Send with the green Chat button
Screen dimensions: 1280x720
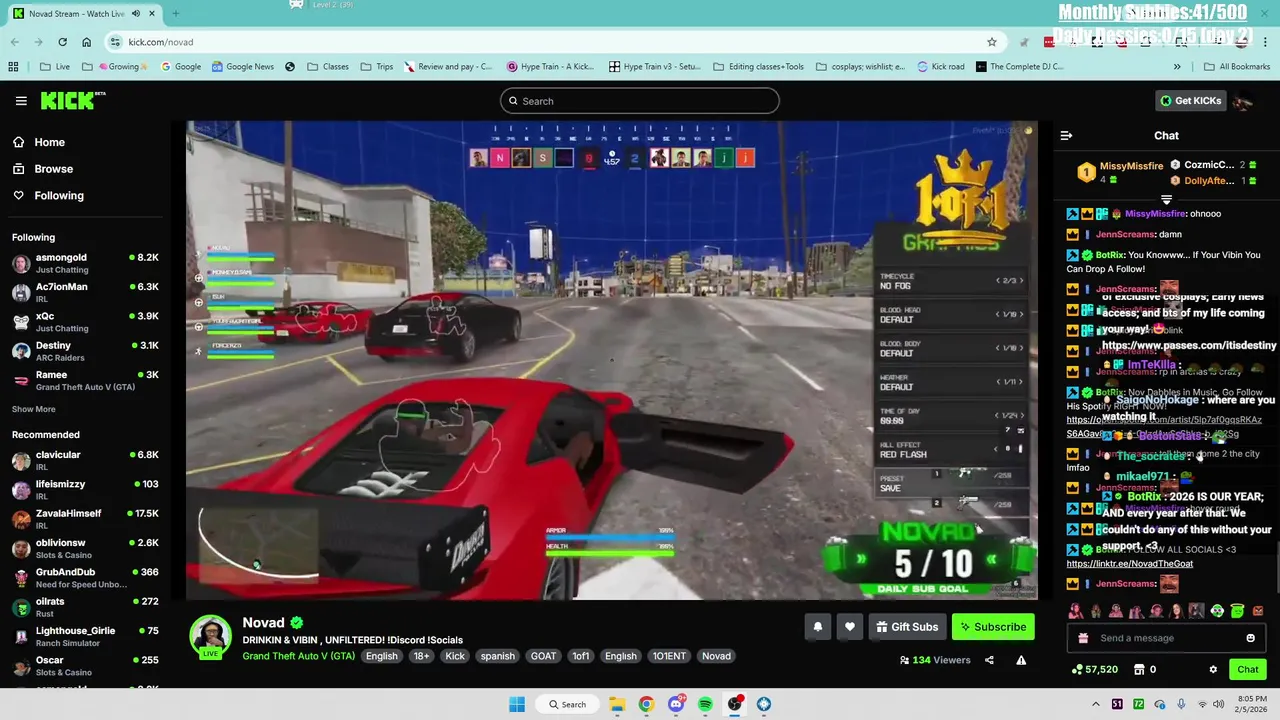[1247, 670]
